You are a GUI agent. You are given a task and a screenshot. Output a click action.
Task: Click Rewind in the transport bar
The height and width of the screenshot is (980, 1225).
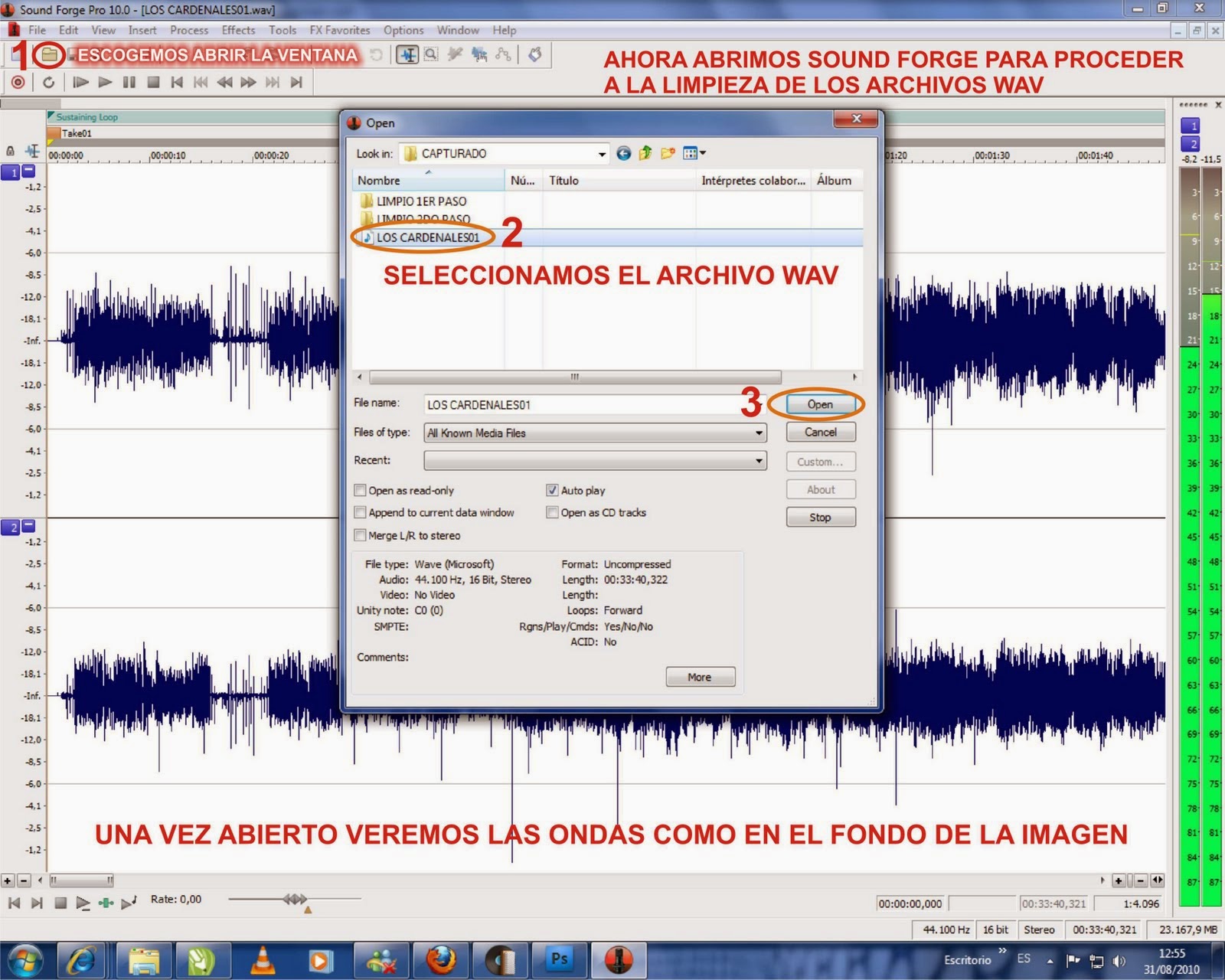point(224,82)
